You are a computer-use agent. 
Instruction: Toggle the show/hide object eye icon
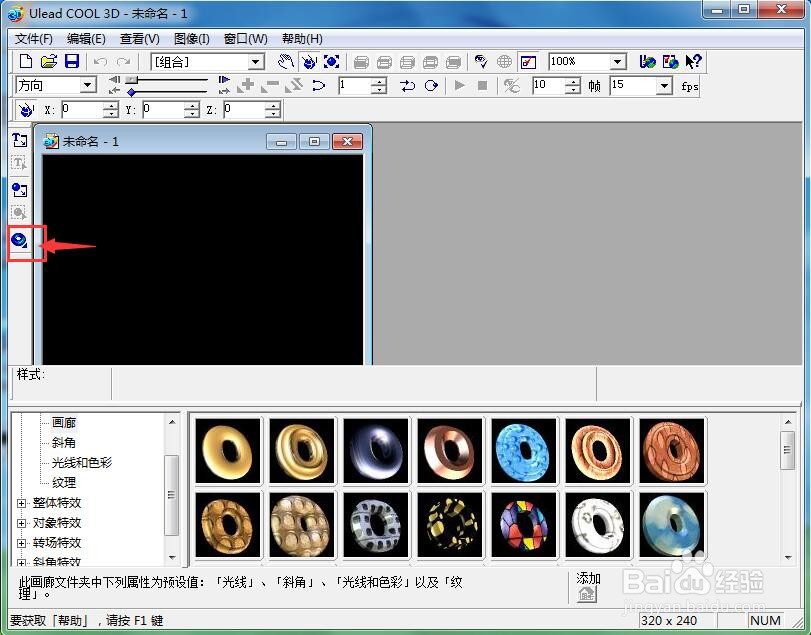(x=481, y=62)
